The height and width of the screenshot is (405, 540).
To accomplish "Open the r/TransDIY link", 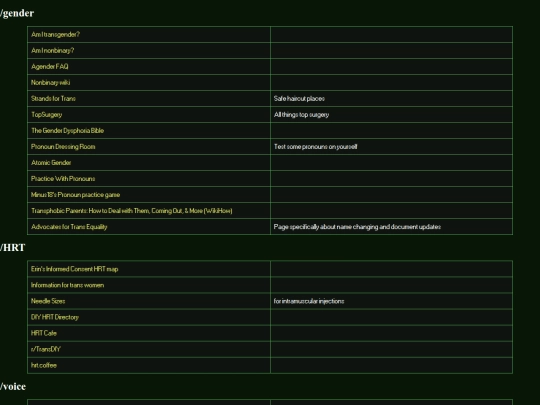I will (46, 349).
